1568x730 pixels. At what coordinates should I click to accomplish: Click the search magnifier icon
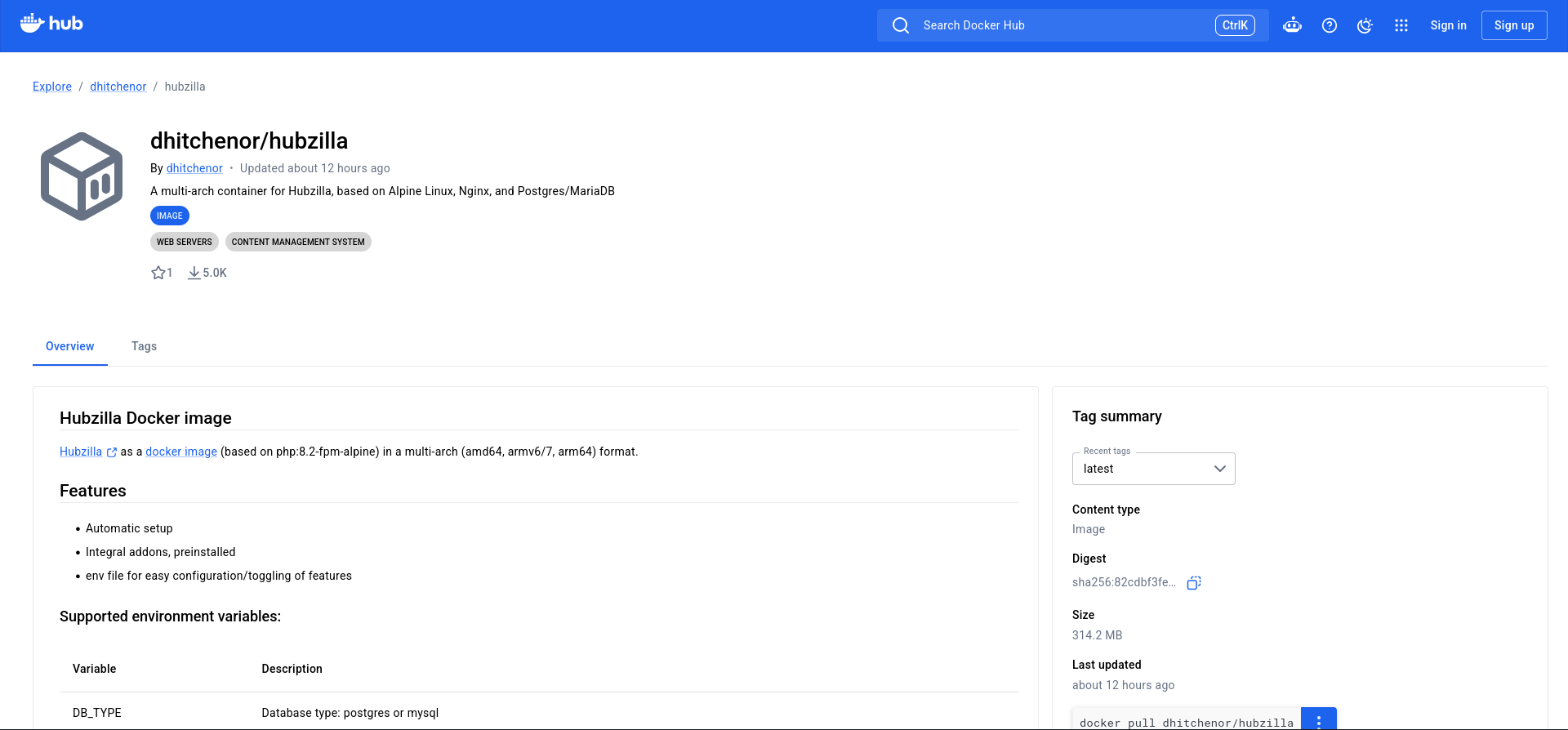click(x=901, y=25)
